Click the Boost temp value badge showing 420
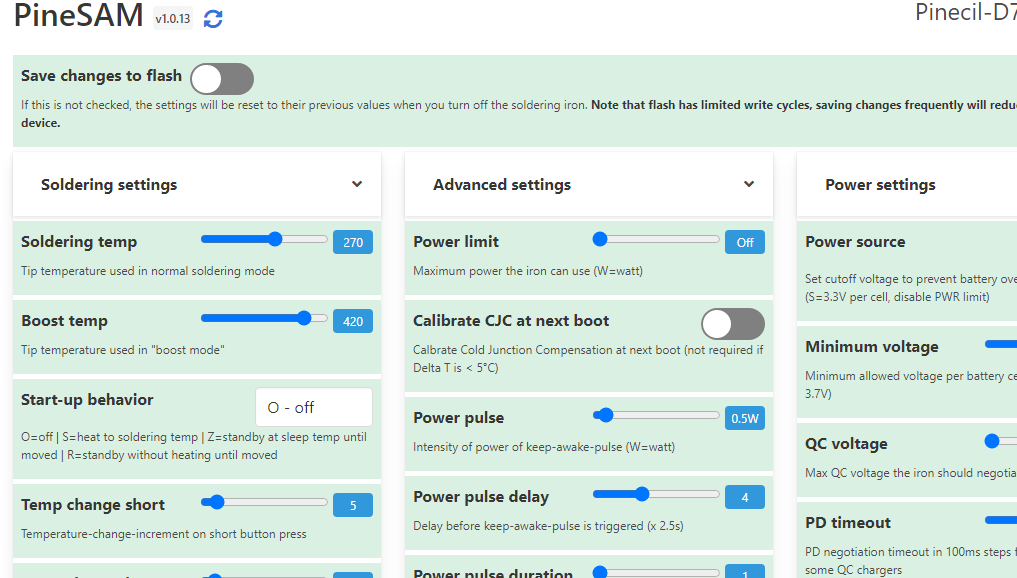The image size is (1017, 578). (352, 320)
